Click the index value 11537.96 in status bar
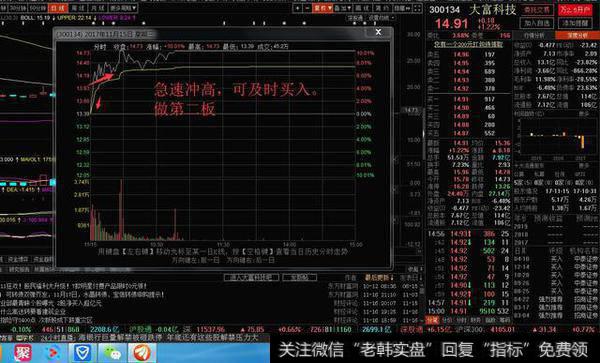The width and height of the screenshot is (600, 363). [x=211, y=329]
